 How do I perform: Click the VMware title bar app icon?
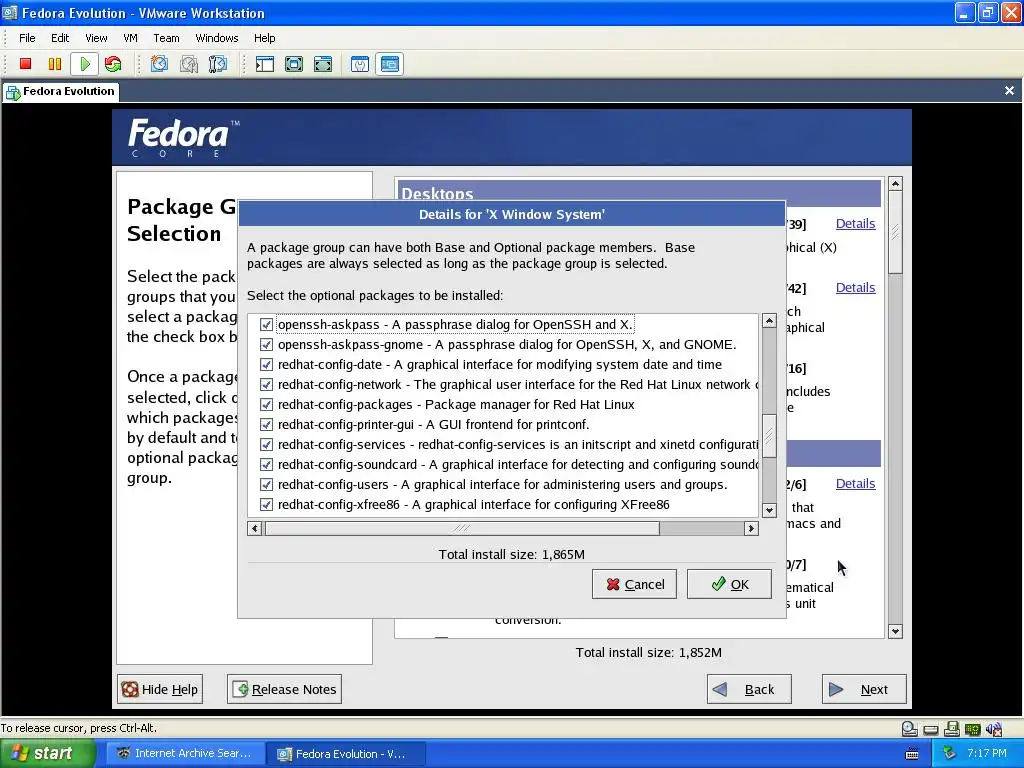[x=10, y=12]
